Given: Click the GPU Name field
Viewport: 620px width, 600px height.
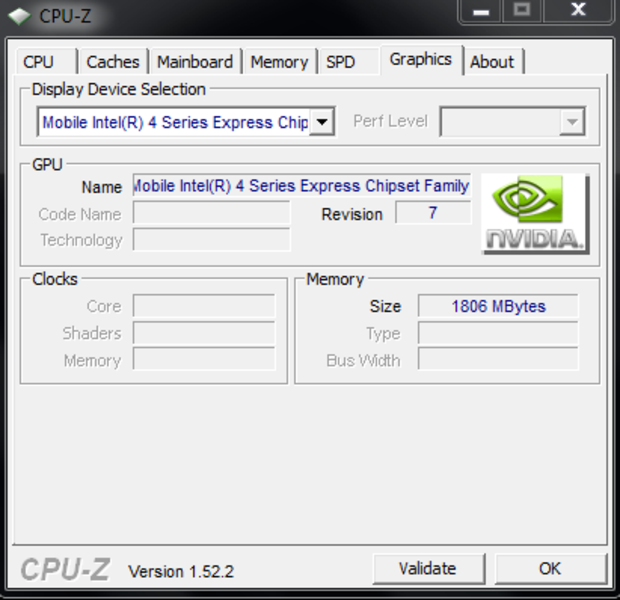Looking at the screenshot, I should (302, 185).
